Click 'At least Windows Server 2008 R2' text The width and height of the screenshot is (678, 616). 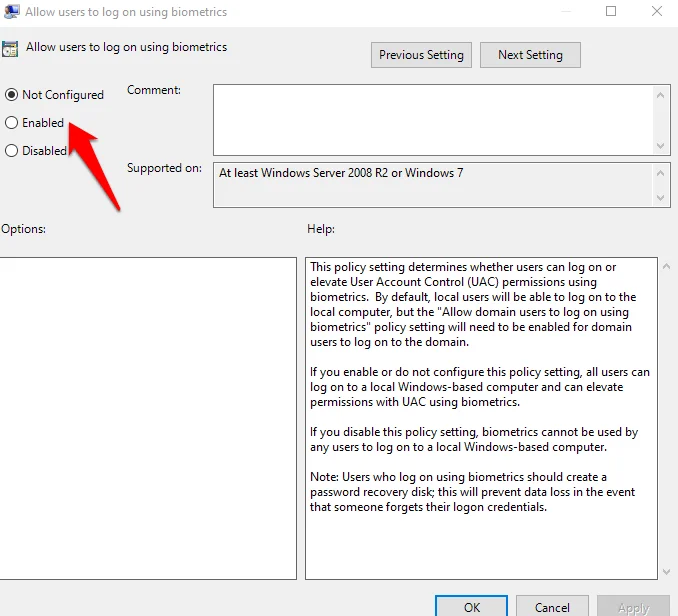pyautogui.click(x=341, y=173)
